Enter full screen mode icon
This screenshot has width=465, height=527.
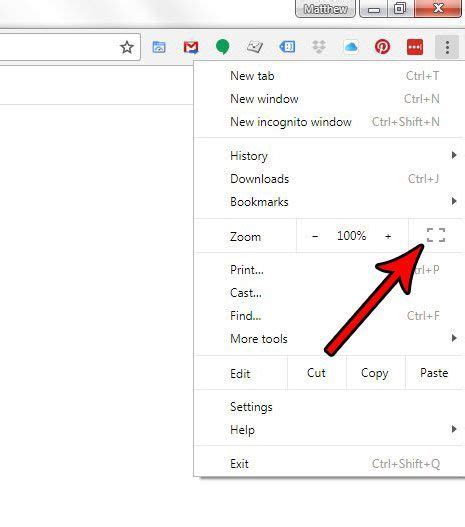tap(436, 235)
